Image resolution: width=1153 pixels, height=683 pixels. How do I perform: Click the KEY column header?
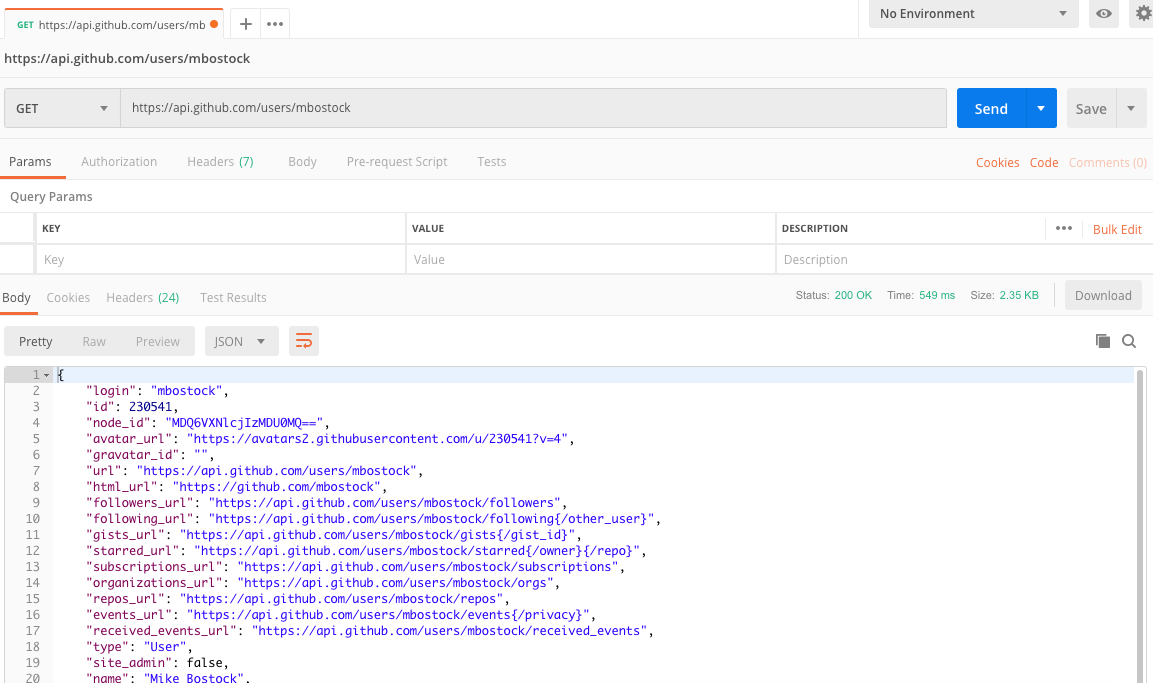tap(51, 229)
